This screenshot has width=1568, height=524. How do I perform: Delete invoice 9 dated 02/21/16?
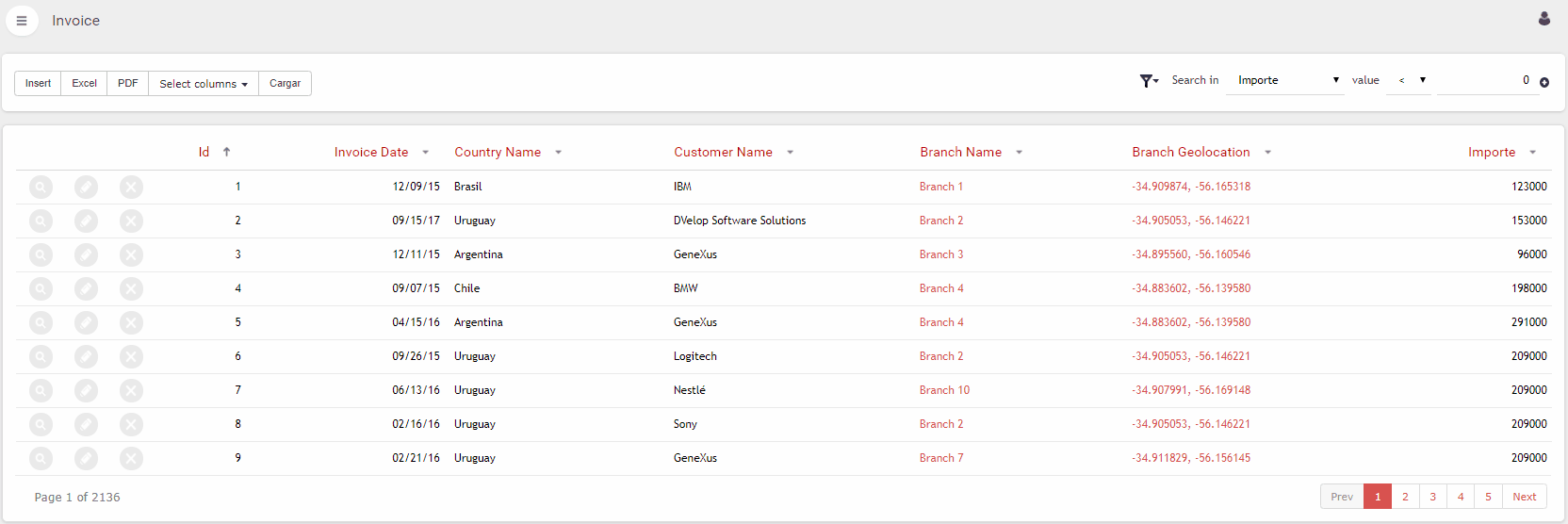tap(131, 458)
